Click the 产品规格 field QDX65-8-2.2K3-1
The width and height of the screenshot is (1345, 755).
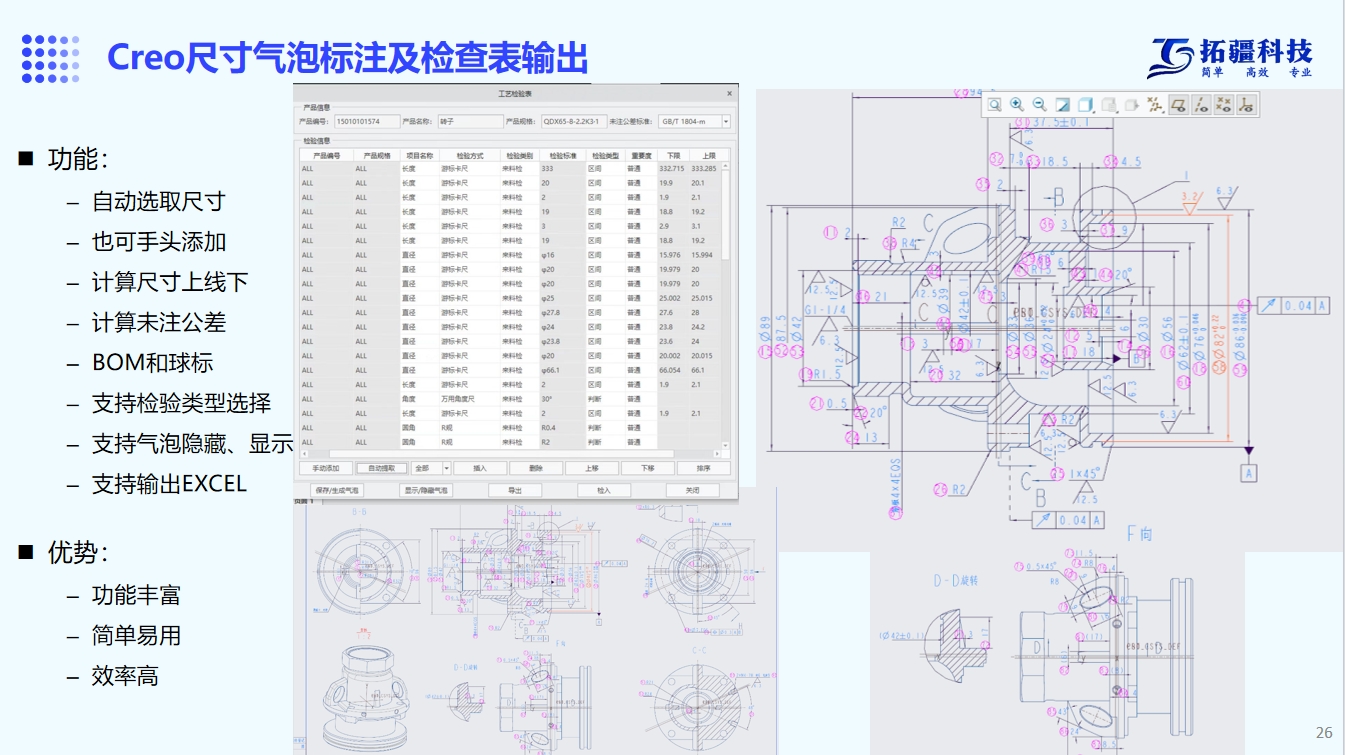click(574, 121)
